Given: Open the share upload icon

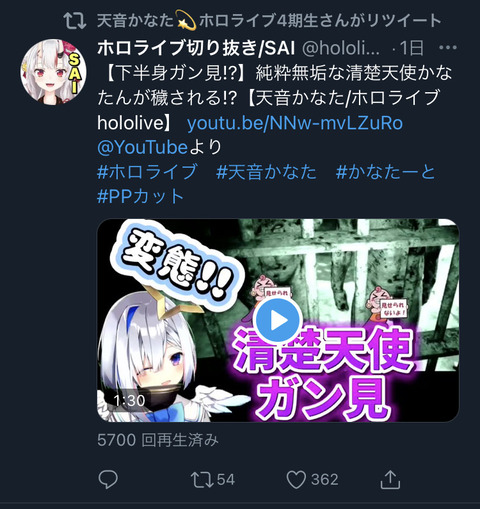Looking at the screenshot, I should 390,479.
